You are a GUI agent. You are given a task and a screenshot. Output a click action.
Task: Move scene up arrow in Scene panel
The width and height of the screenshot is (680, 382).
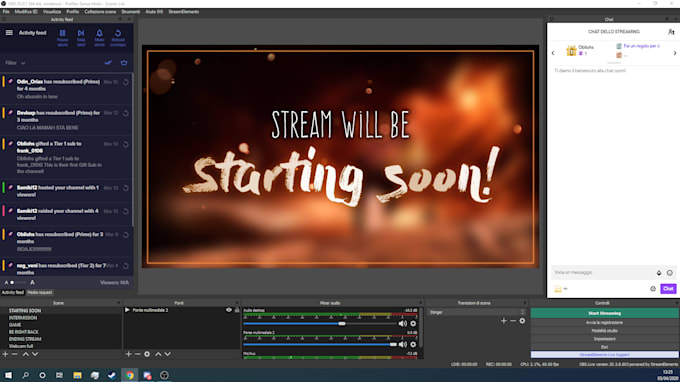pos(26,354)
